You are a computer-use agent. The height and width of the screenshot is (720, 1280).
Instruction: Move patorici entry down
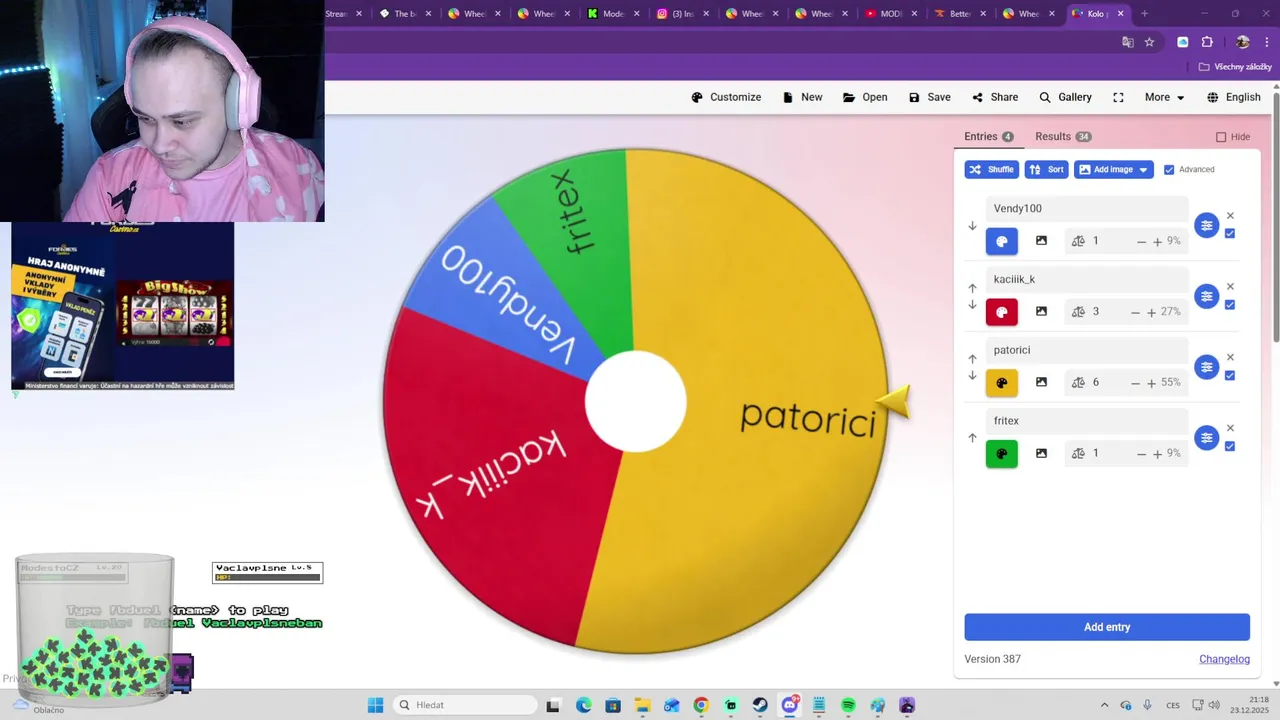[x=972, y=376]
